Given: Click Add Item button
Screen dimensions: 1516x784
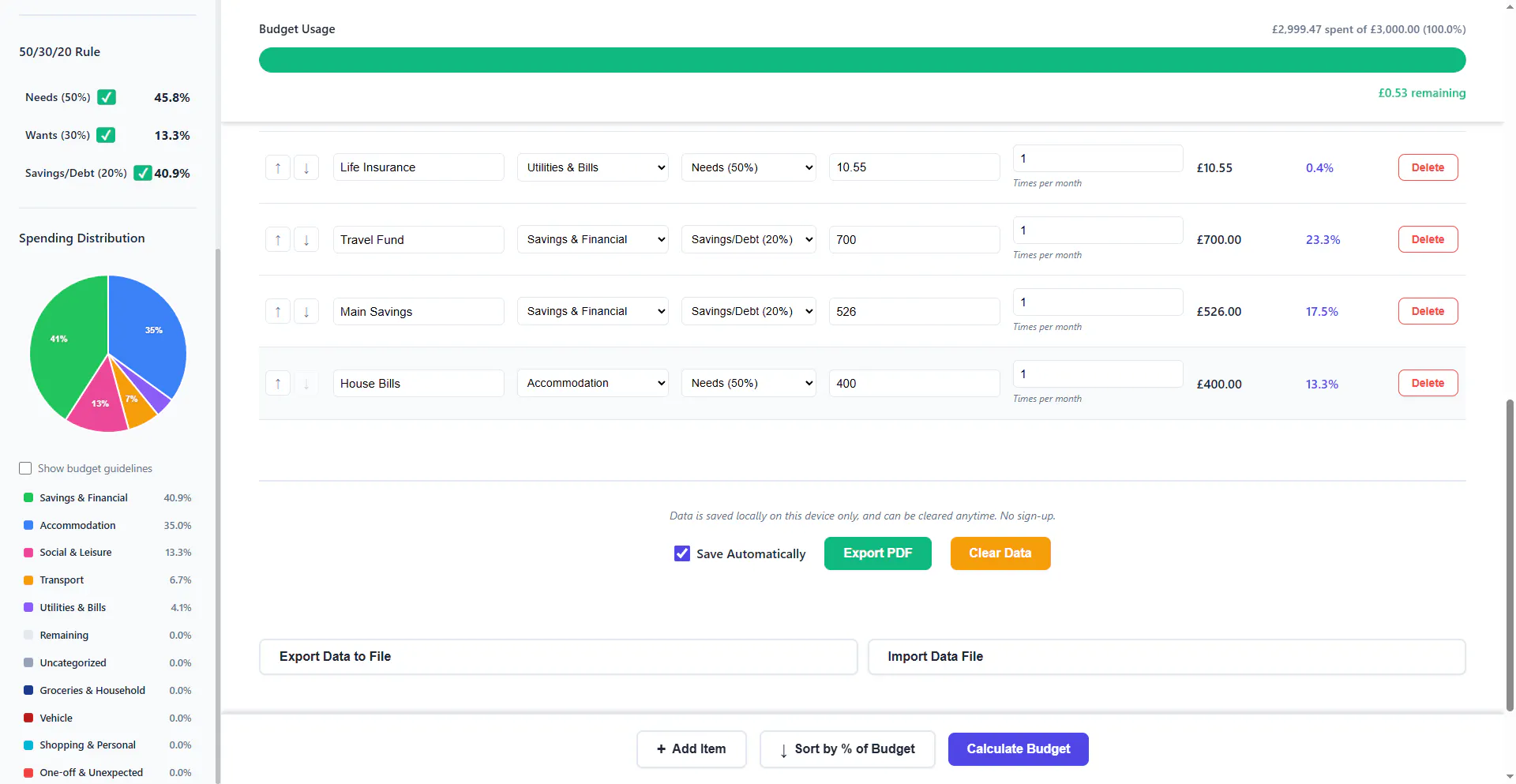Looking at the screenshot, I should point(691,749).
